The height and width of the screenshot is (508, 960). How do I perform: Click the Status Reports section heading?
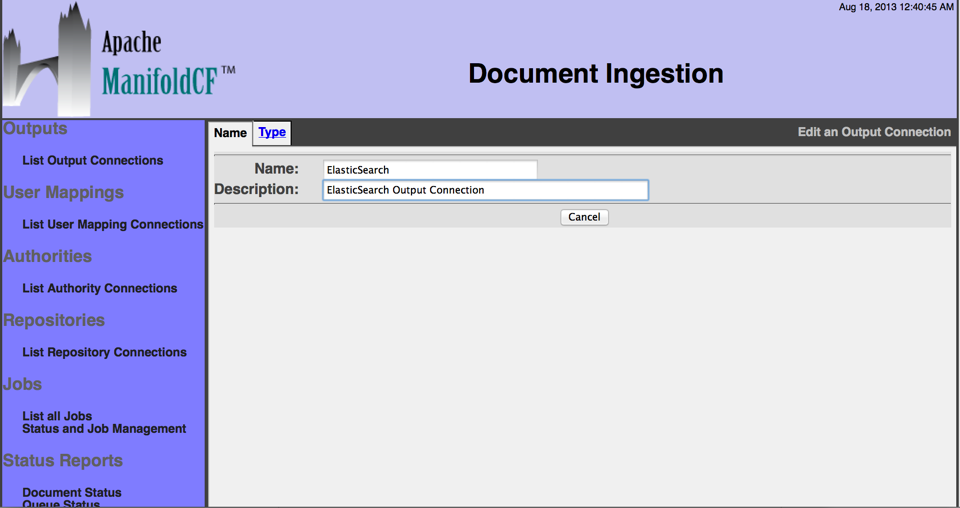pyautogui.click(x=63, y=460)
